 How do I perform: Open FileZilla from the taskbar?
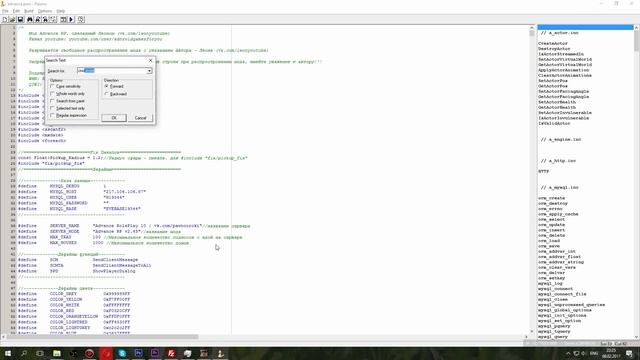[x=171, y=353]
